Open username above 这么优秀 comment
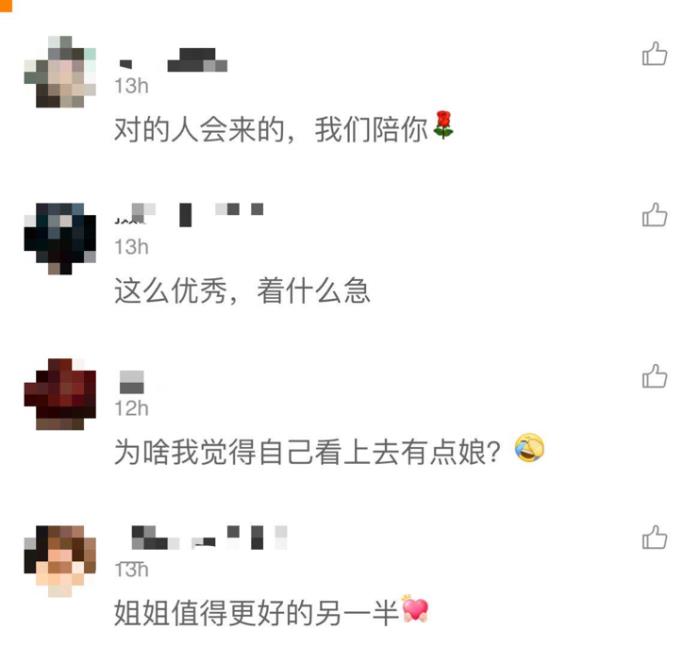Image resolution: width=700 pixels, height=646 pixels. click(189, 215)
